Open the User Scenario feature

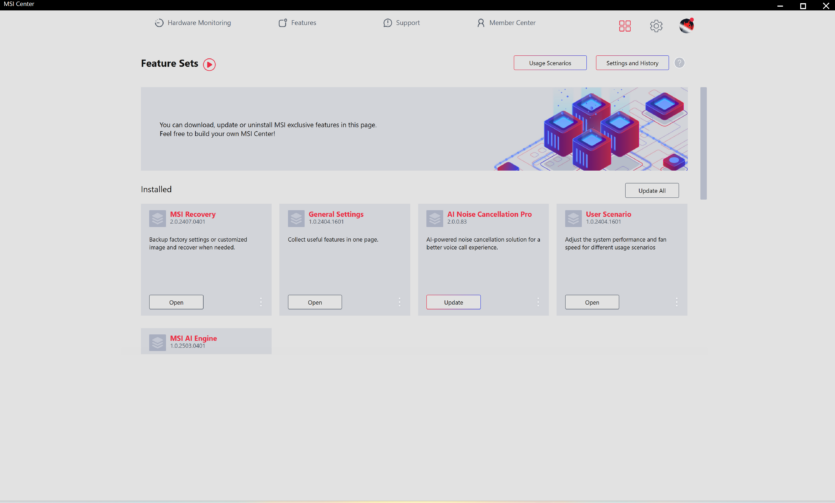pyautogui.click(x=592, y=302)
